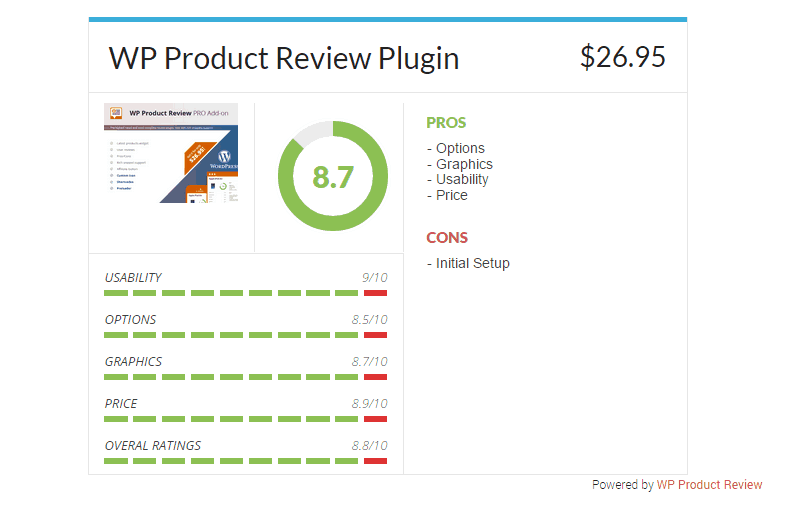Viewport: 785px width, 505px height.
Task: Click the 8.9/10 price score
Action: coord(369,404)
